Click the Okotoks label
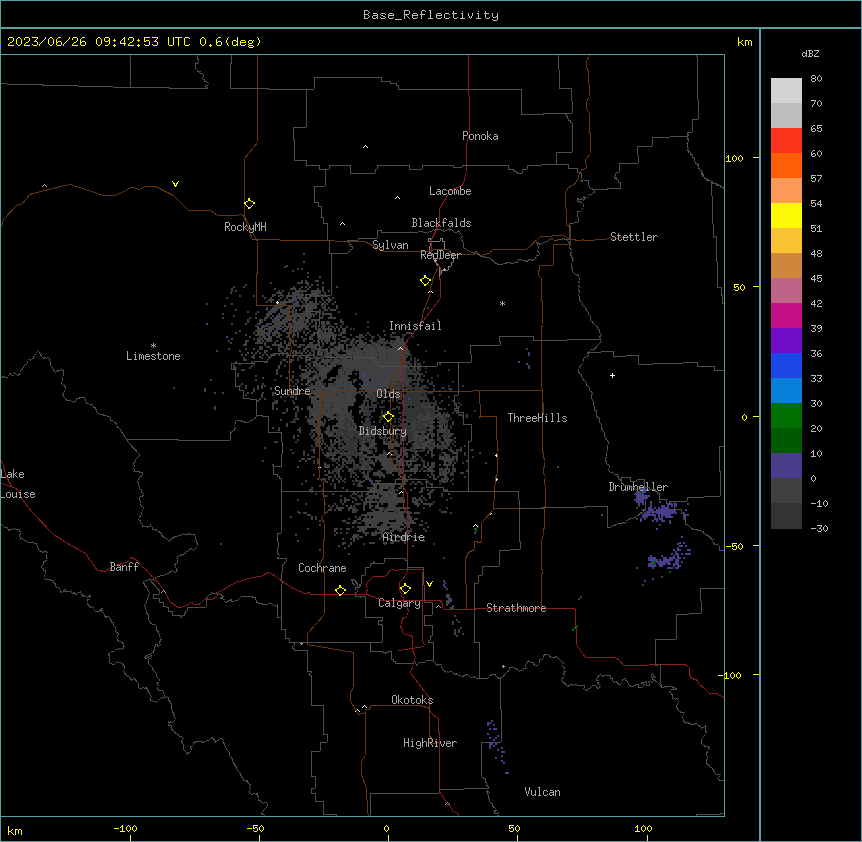Screen dimensions: 862x842 pos(412,700)
